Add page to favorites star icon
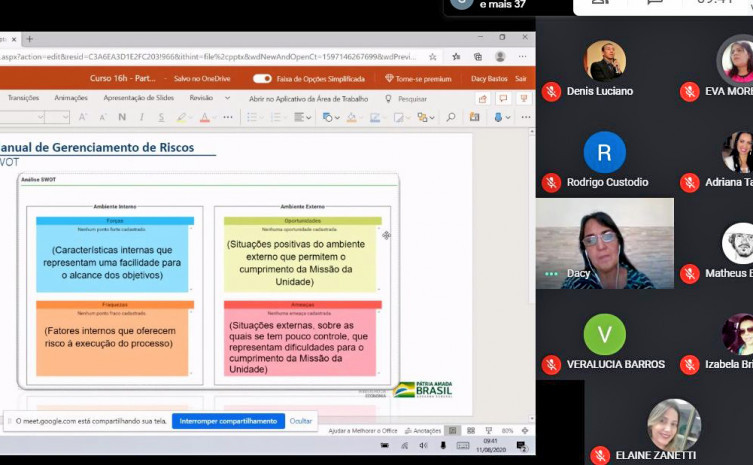 [433, 57]
